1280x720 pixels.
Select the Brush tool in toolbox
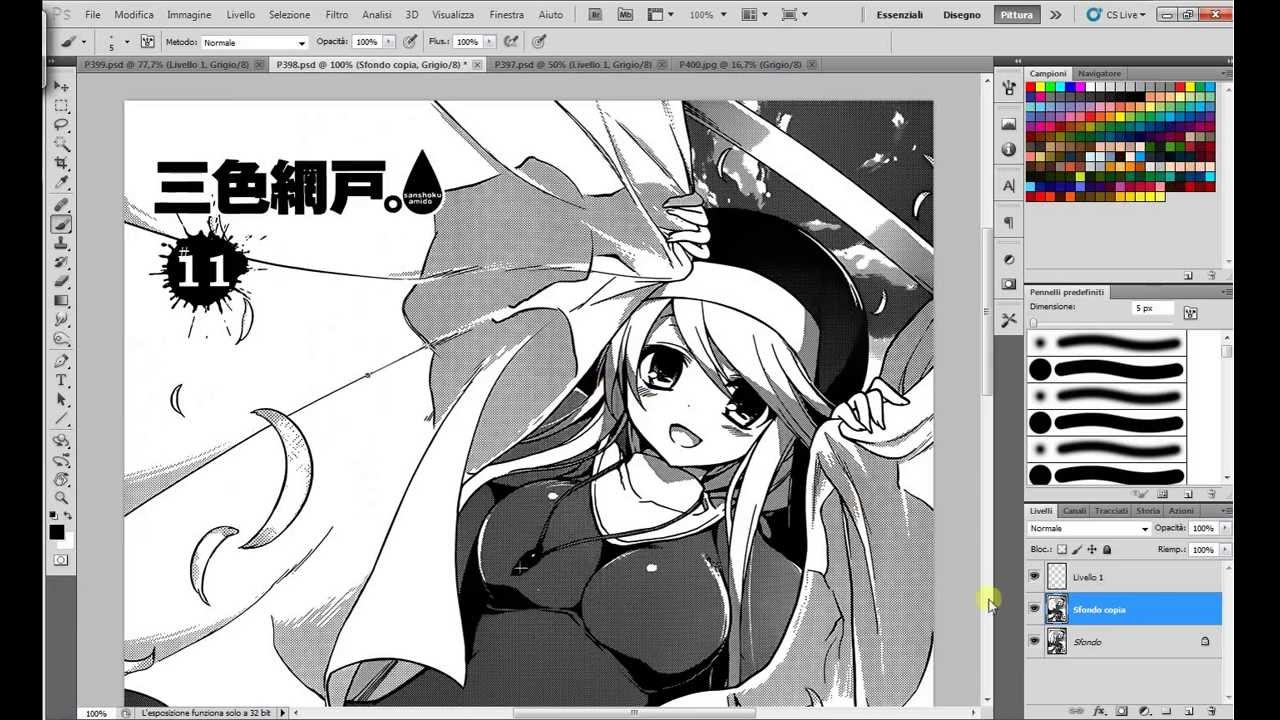pyautogui.click(x=61, y=224)
